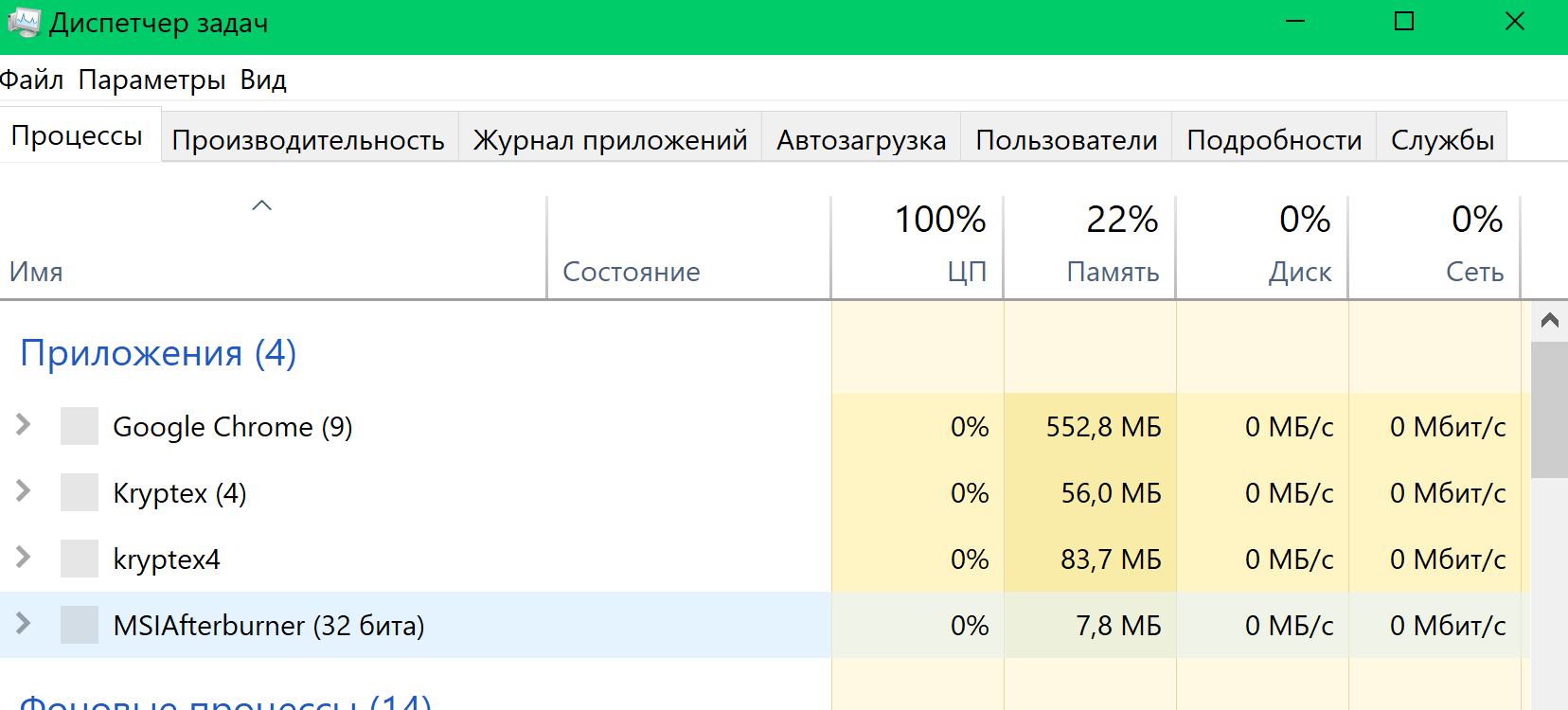Sort by the Состояние column header
Screen dimensions: 1568x710
point(689,248)
